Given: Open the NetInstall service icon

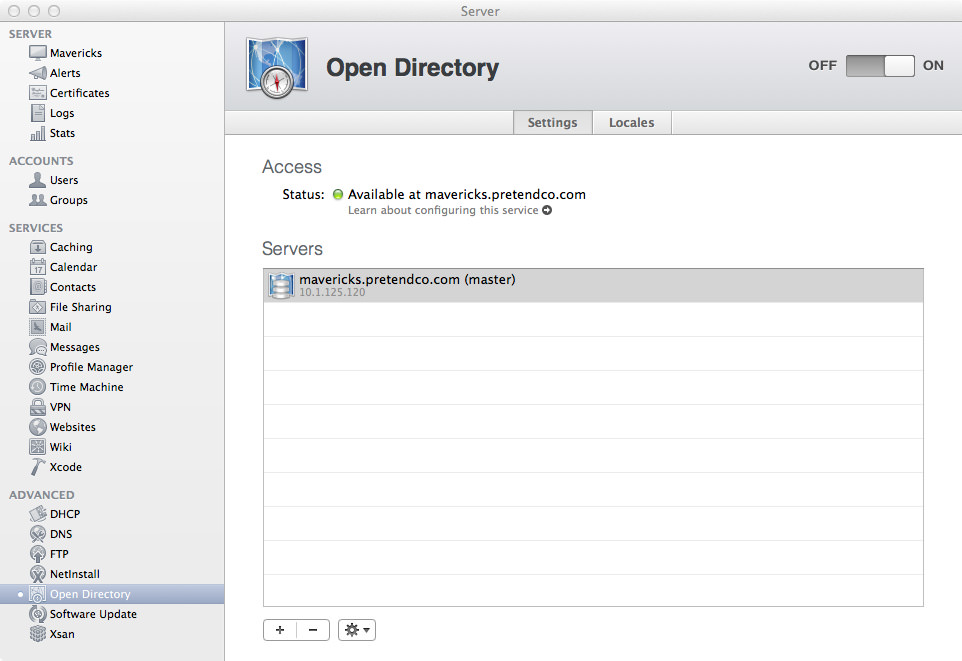Looking at the screenshot, I should click(37, 574).
